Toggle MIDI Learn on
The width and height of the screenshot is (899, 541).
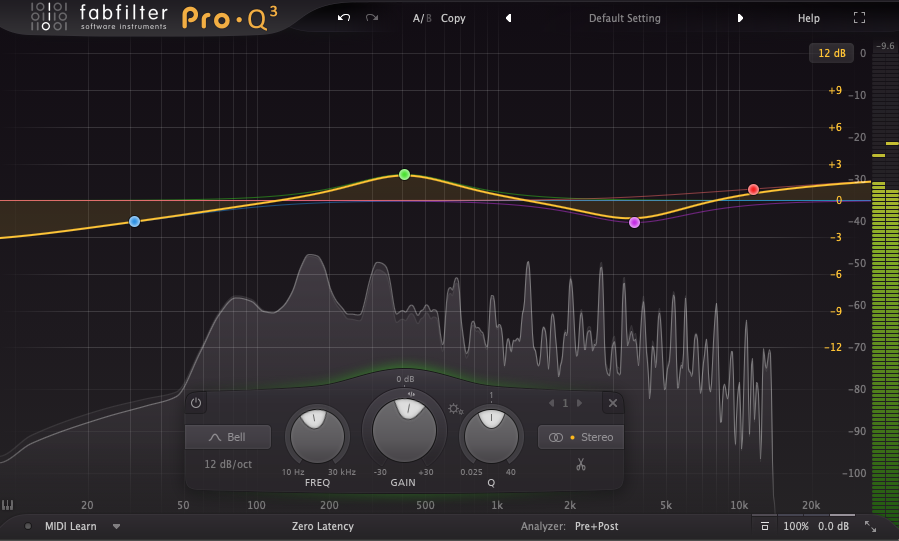(70, 526)
